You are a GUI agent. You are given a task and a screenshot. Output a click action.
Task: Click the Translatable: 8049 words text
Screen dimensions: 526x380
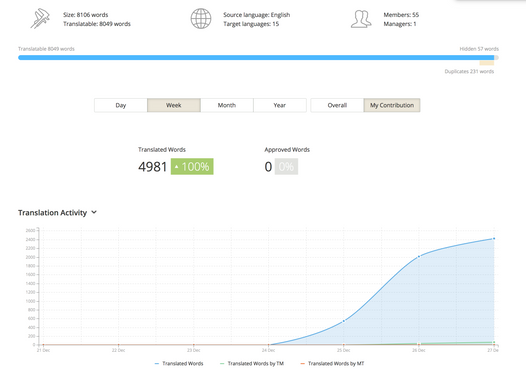(97, 24)
